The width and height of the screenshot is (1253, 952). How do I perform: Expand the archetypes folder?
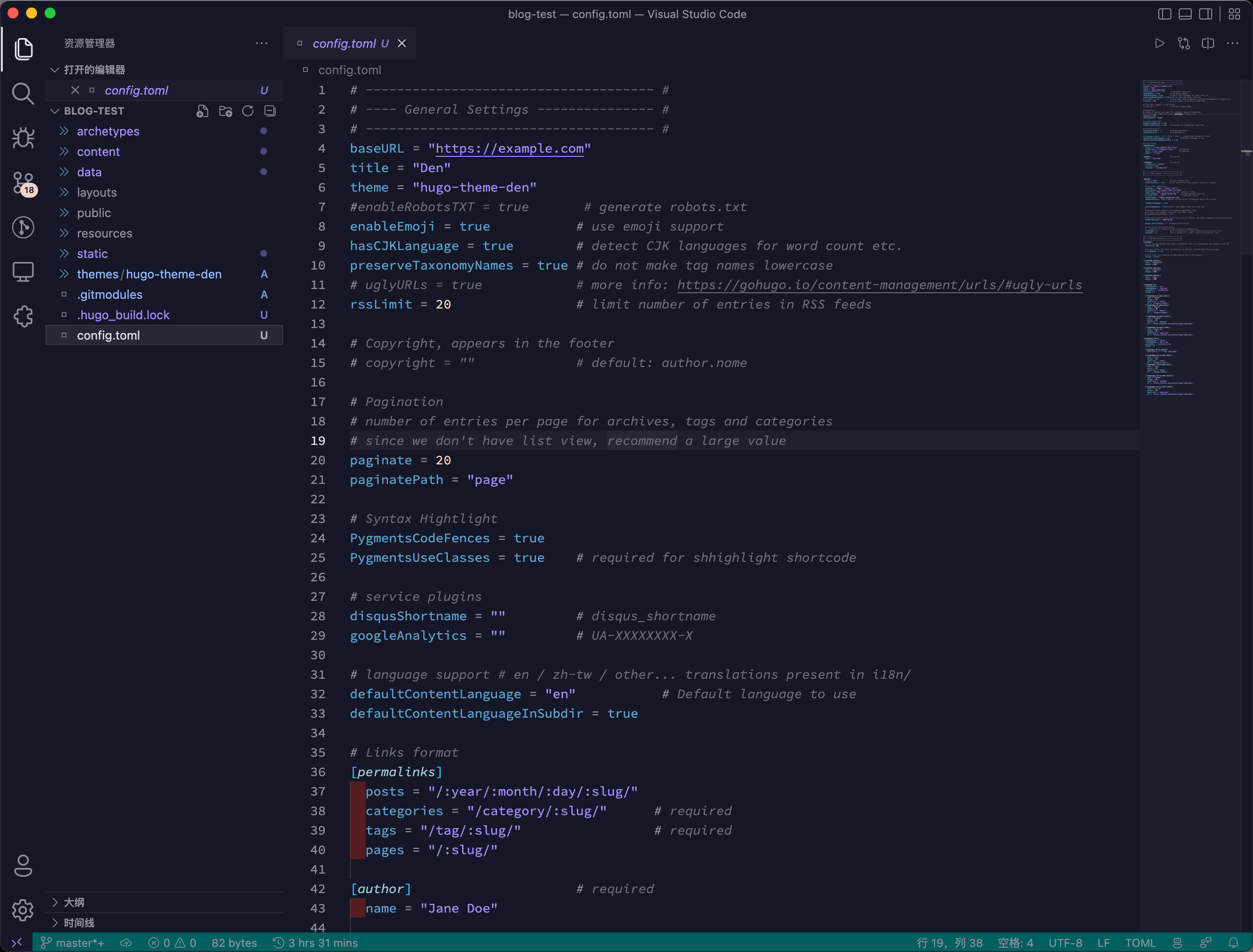pyautogui.click(x=108, y=131)
